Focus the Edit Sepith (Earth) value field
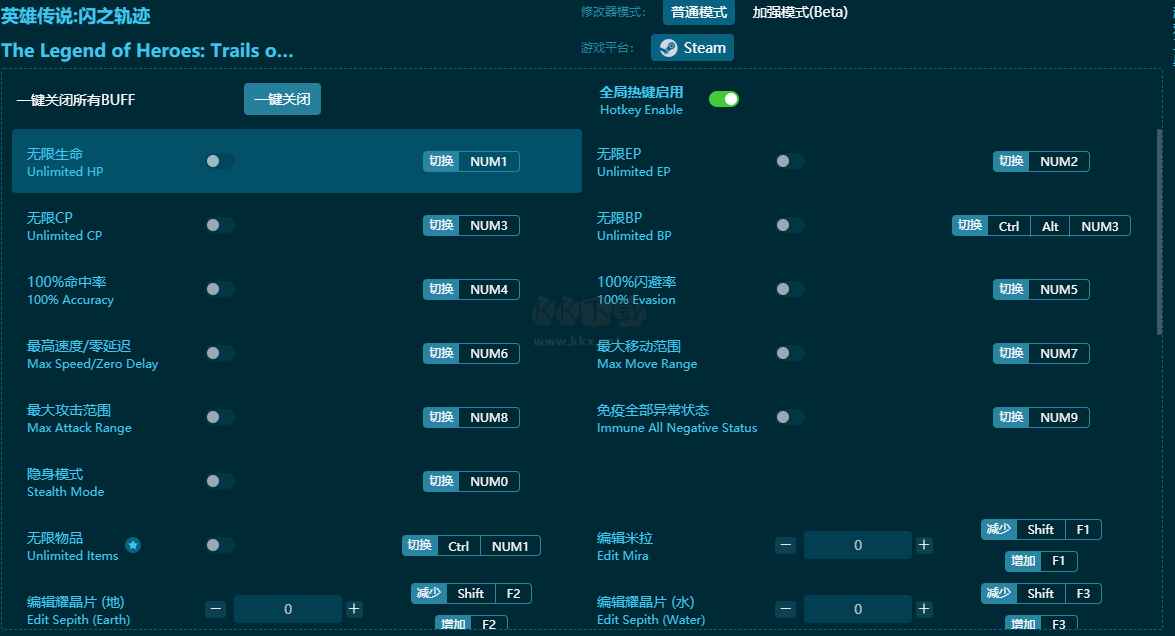 [288, 609]
